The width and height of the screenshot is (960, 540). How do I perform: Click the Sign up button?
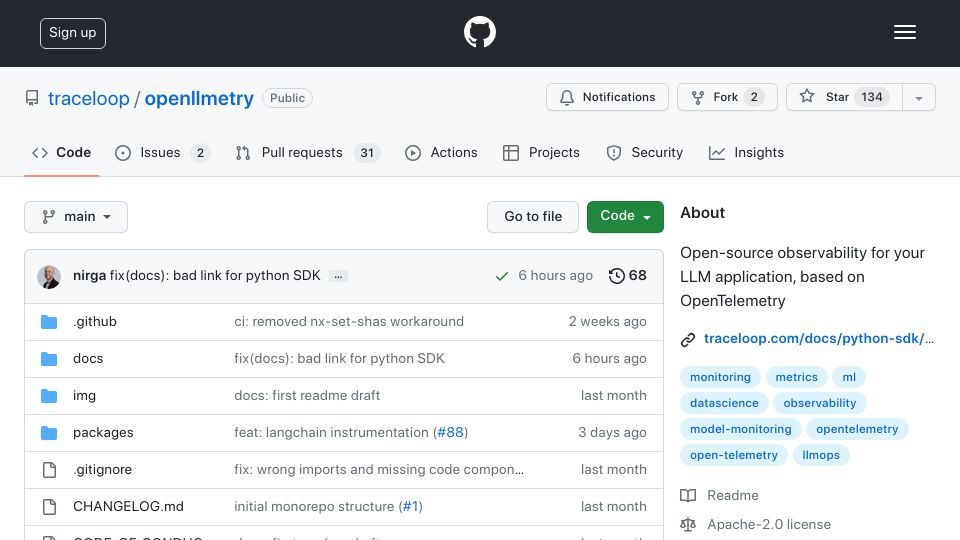73,33
